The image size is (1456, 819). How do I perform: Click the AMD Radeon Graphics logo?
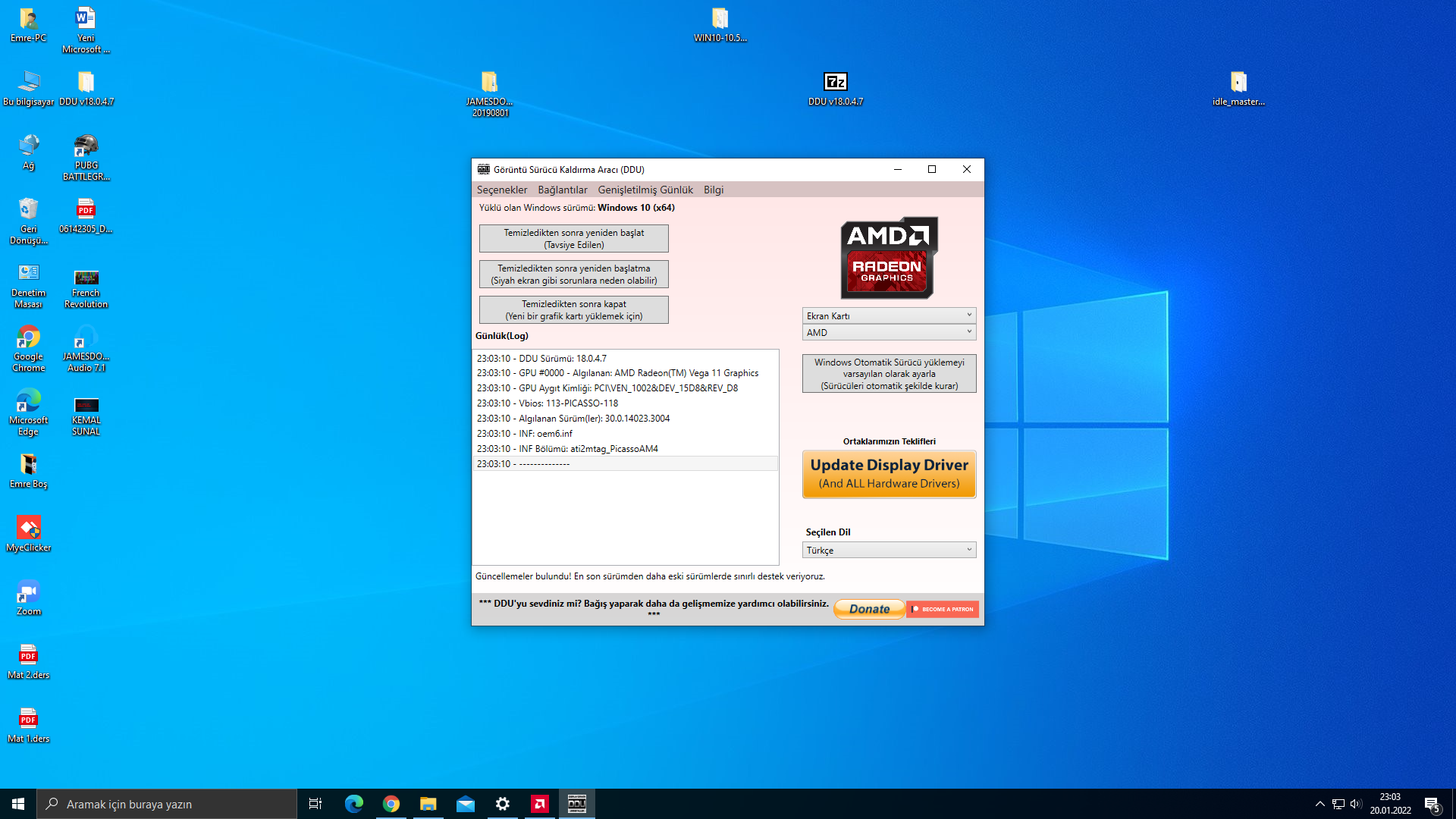[x=889, y=258]
